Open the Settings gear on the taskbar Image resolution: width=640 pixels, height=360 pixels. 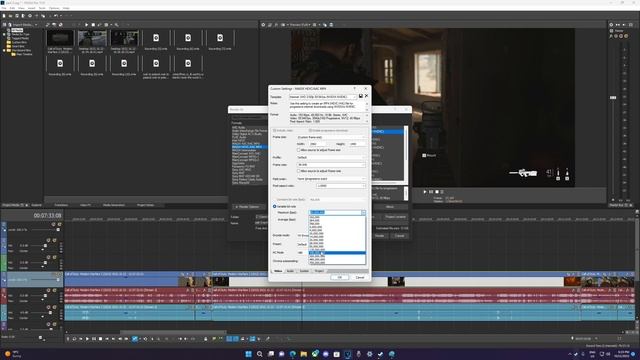point(369,354)
